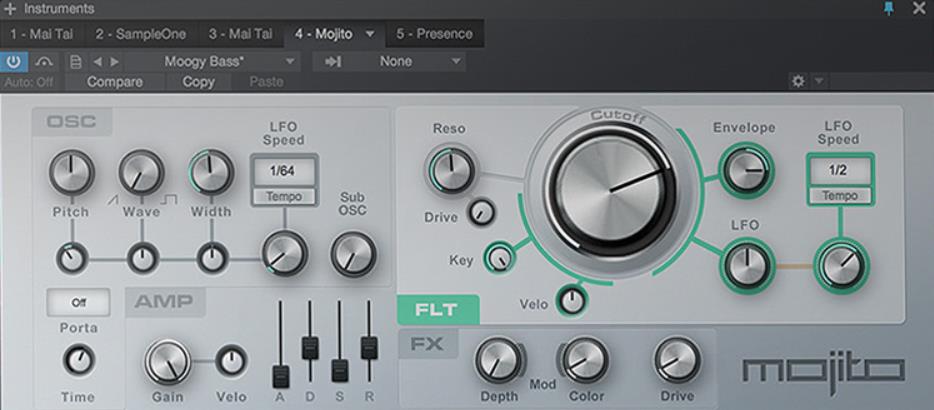Toggle the FX section header button
934x410 pixels.
pyautogui.click(x=428, y=344)
